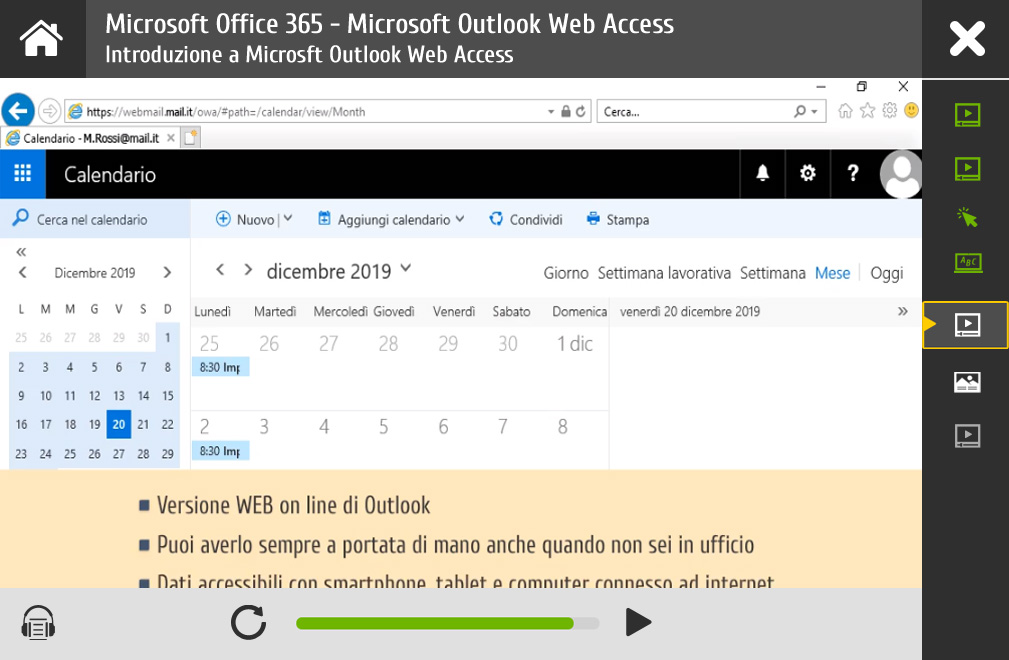The height and width of the screenshot is (660, 1009).
Task: Open browser favorites star icon
Action: (x=867, y=111)
